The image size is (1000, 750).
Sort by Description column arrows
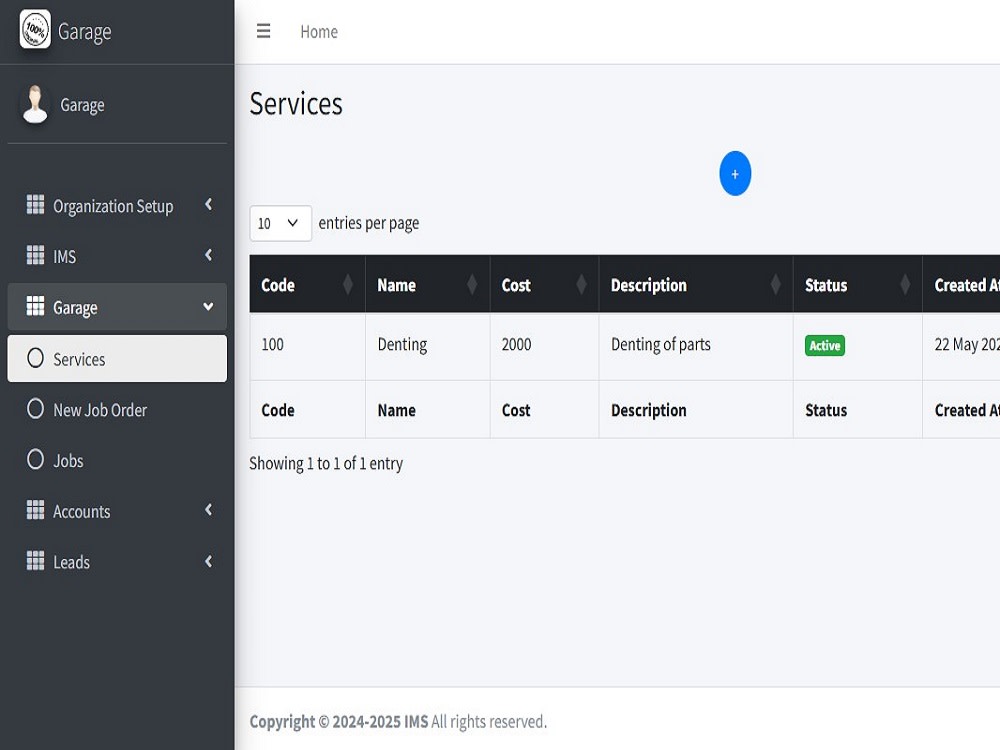click(x=776, y=284)
